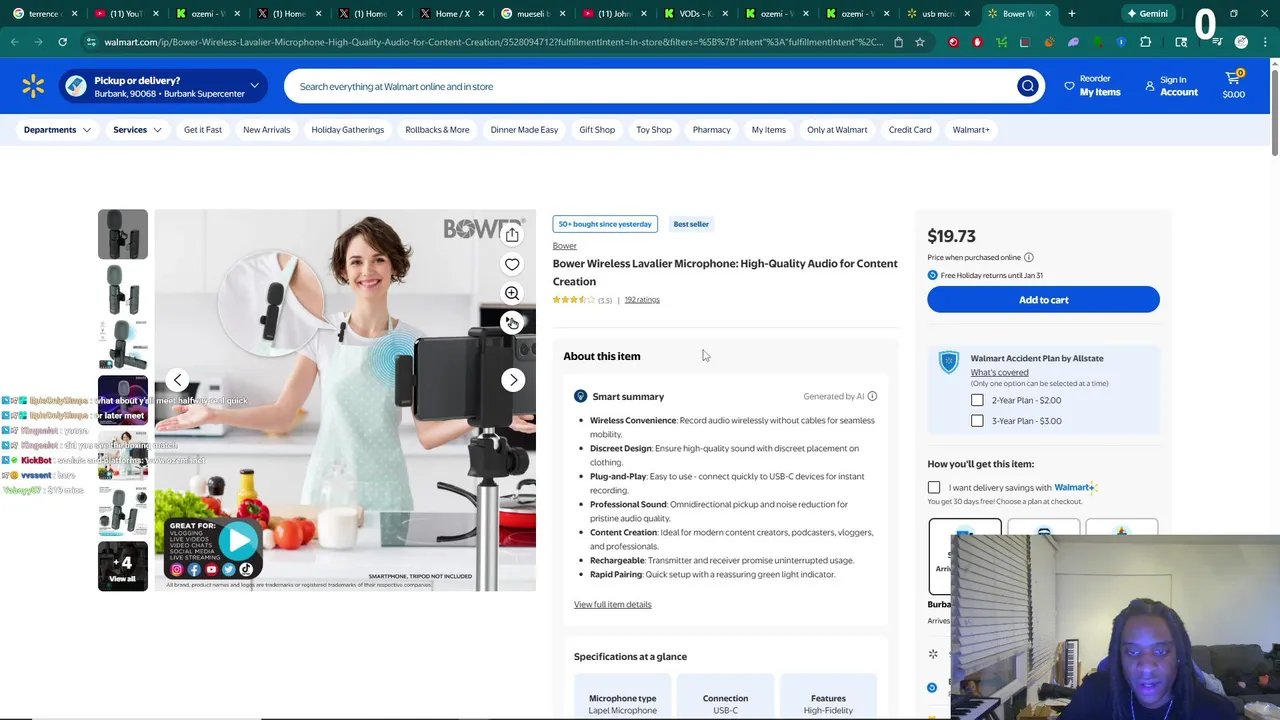Open Holiday Gatherings navigation link

348,130
